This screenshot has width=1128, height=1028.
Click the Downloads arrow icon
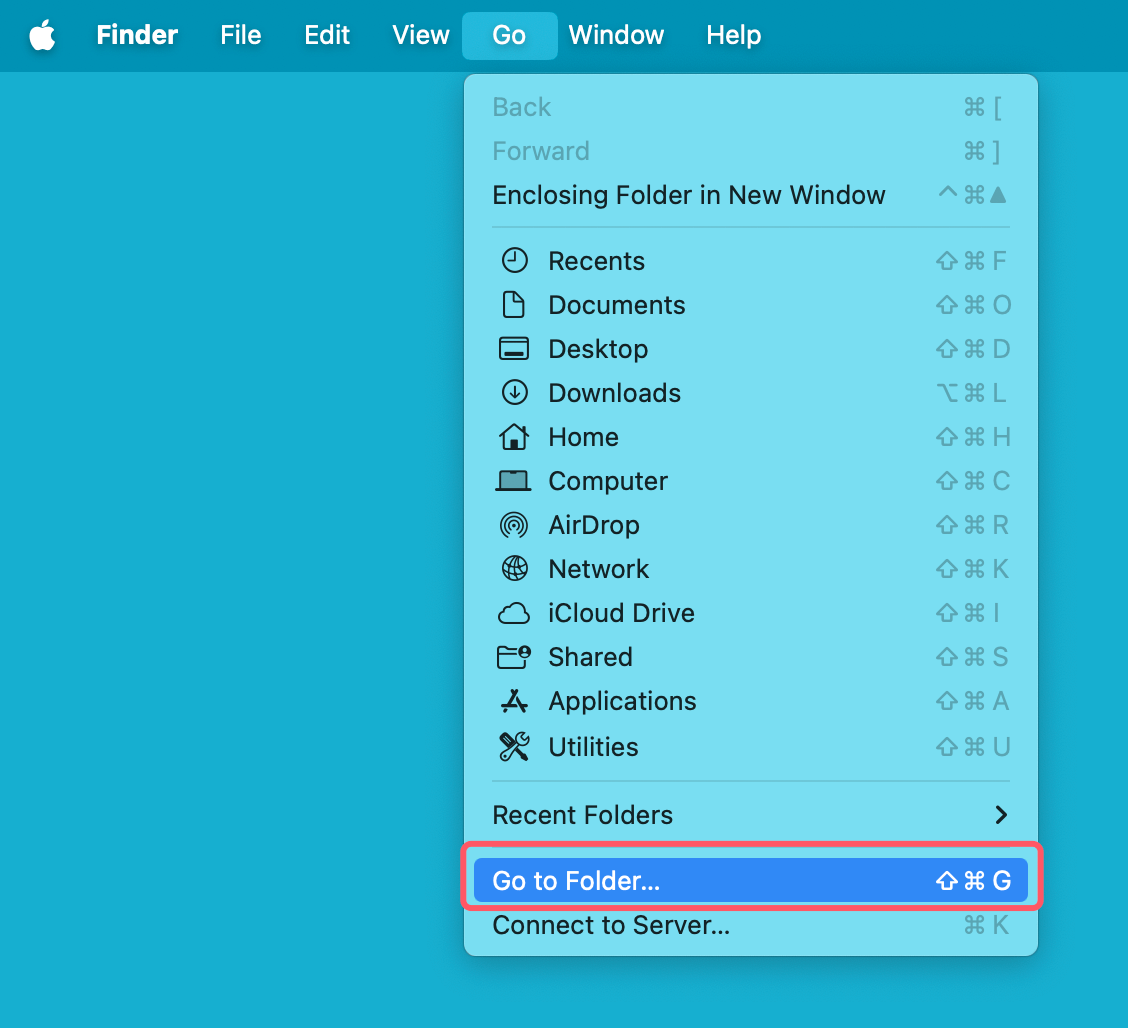tap(514, 392)
